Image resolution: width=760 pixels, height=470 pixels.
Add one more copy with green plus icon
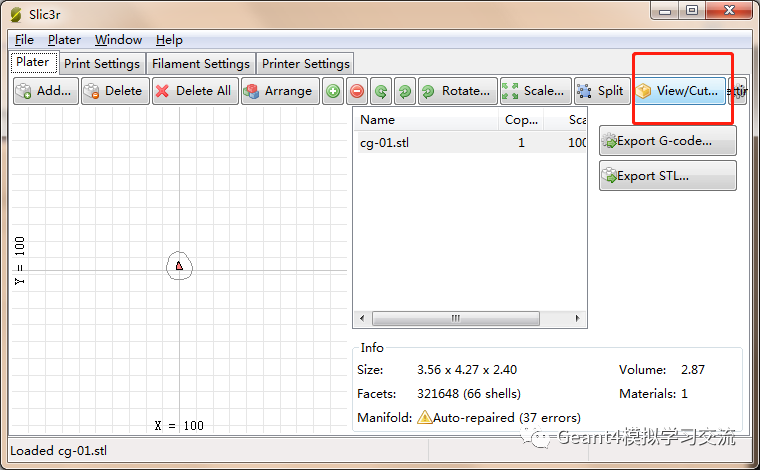333,91
